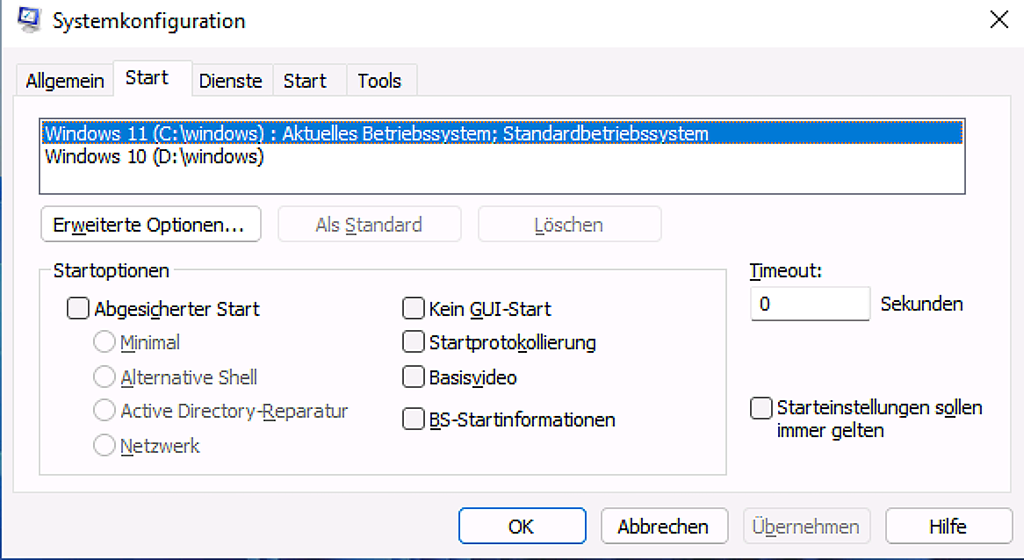Viewport: 1024px width, 560px height.
Task: Tick the BS-Startinformationen checkbox
Action: pyautogui.click(x=413, y=420)
